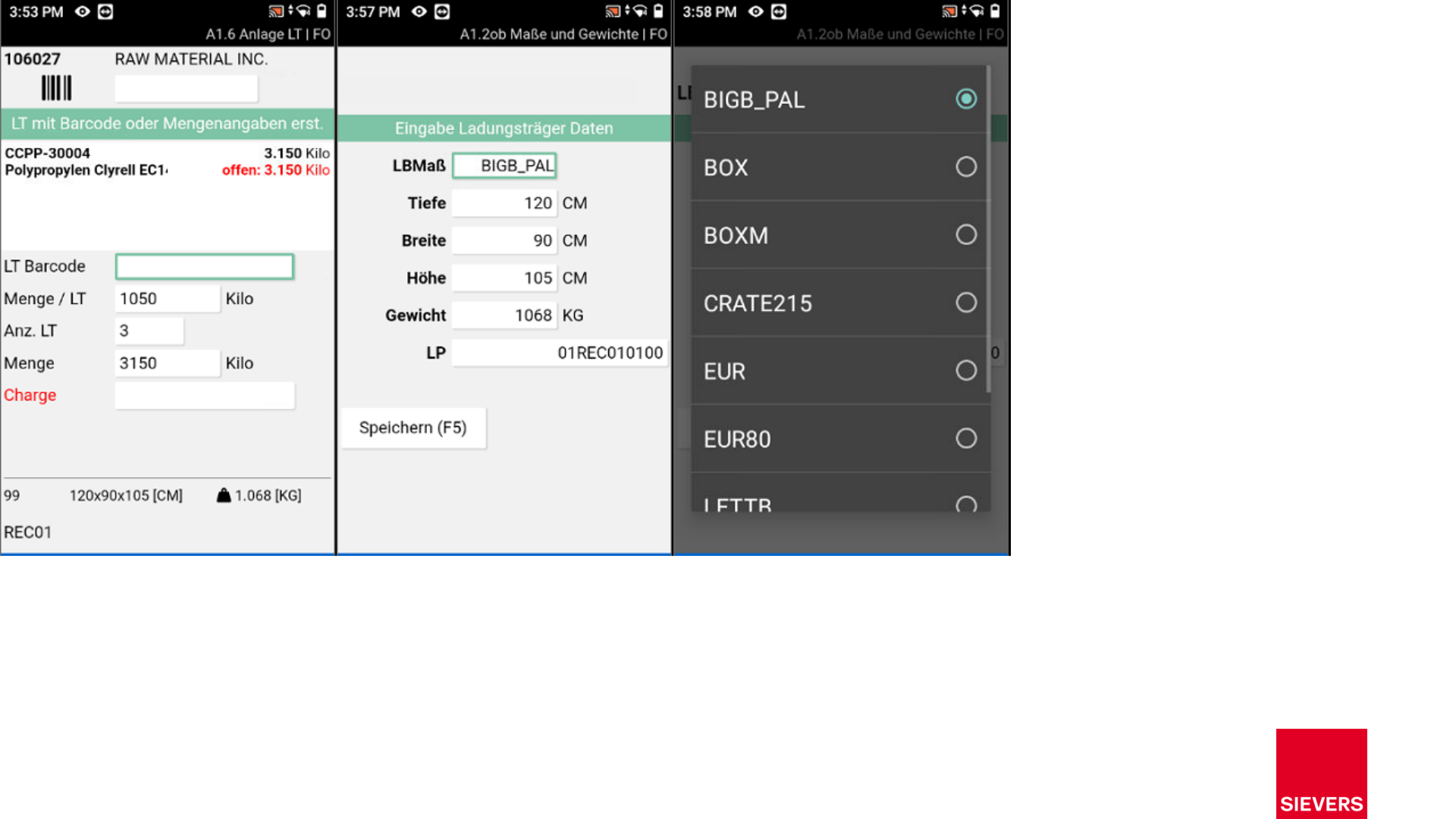Click the Menge field showing 3150

pyautogui.click(x=168, y=363)
